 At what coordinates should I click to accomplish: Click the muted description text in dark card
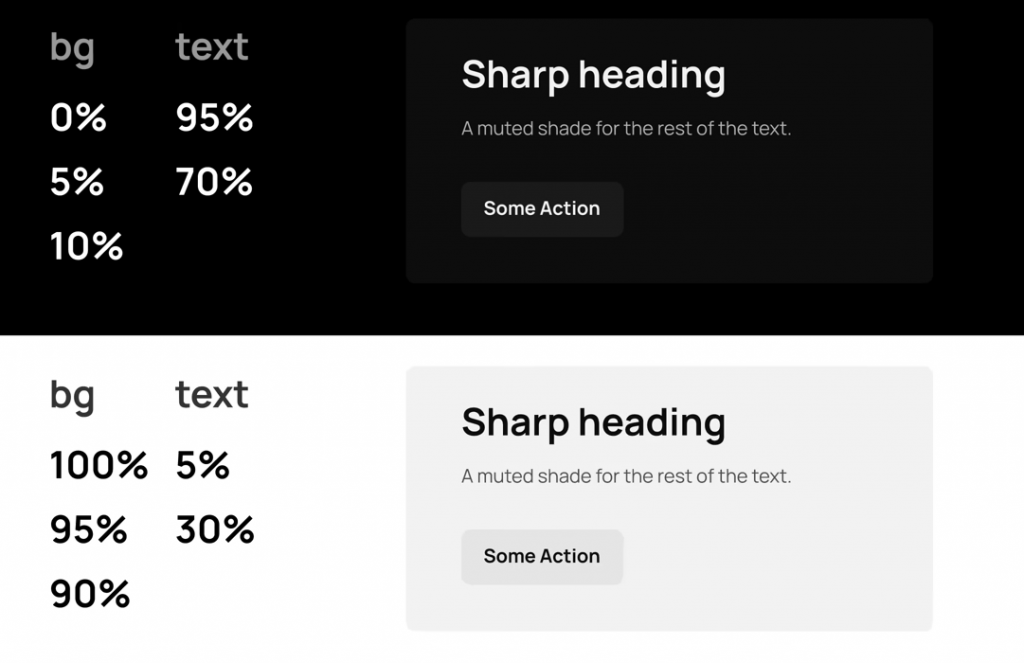(626, 129)
